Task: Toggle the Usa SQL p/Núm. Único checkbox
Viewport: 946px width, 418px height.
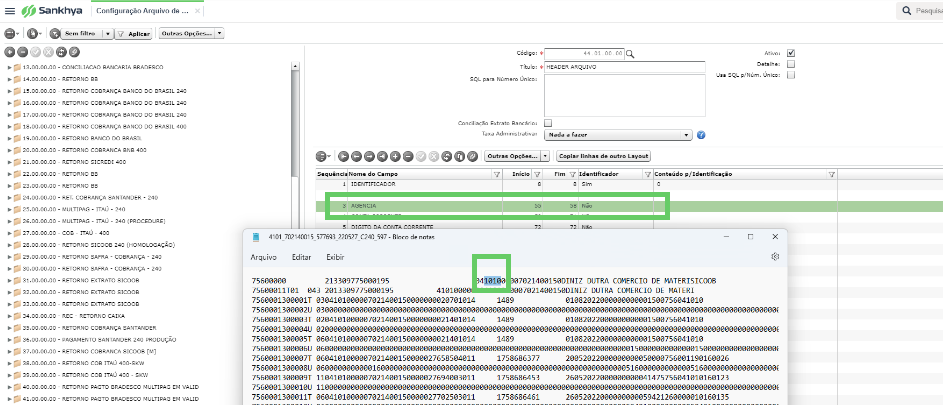Action: click(791, 75)
